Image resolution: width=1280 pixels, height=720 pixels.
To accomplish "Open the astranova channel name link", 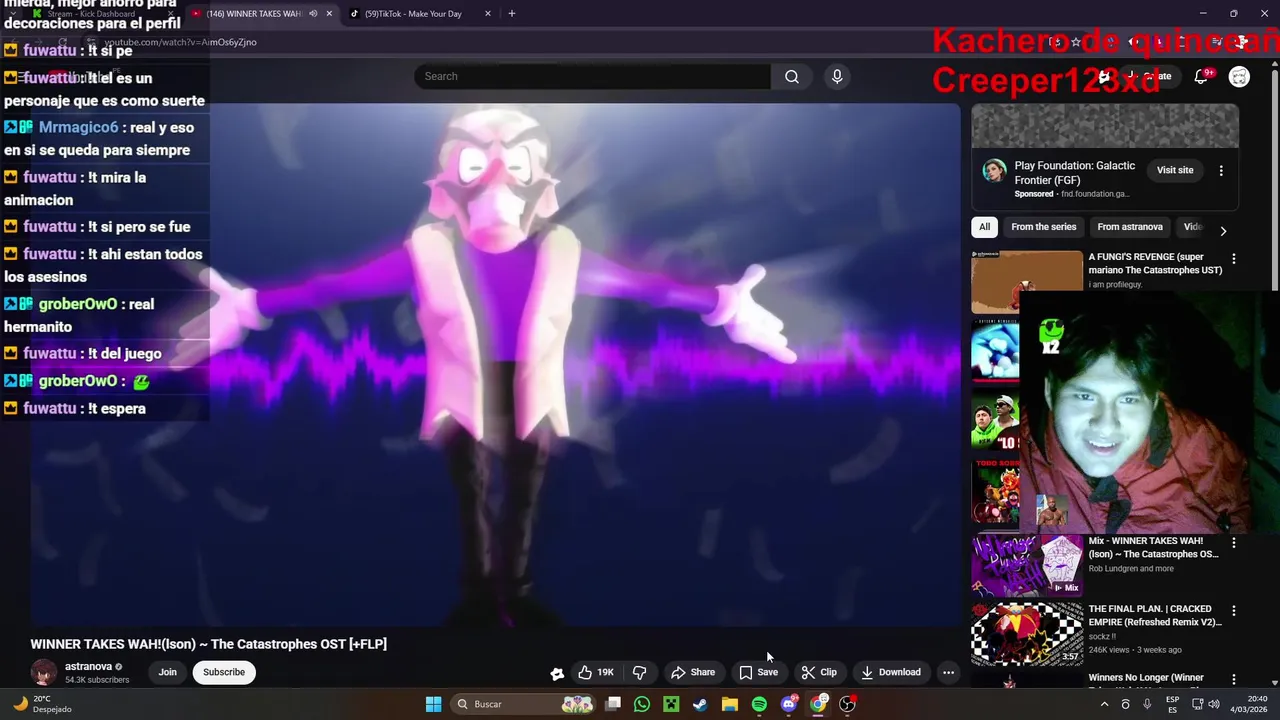I will (88, 667).
